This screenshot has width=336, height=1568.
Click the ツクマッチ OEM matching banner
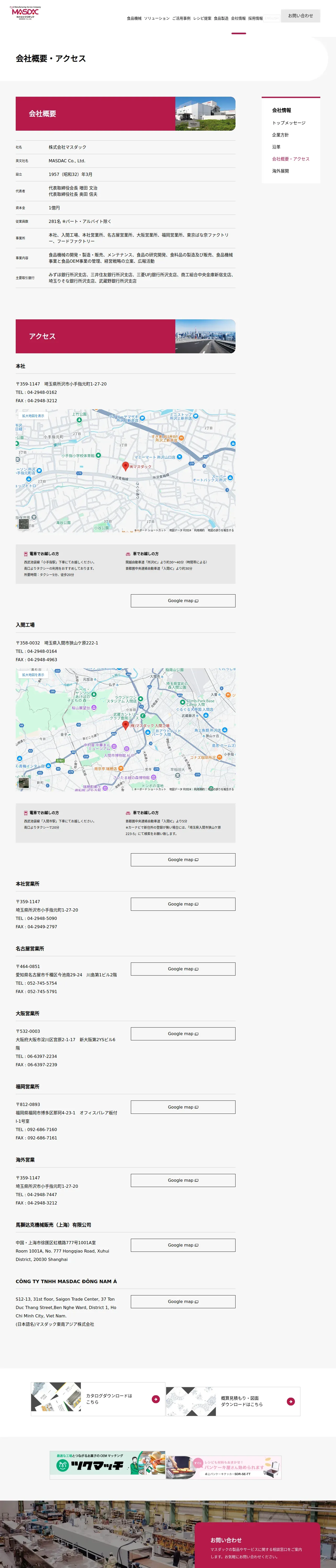[108, 1465]
